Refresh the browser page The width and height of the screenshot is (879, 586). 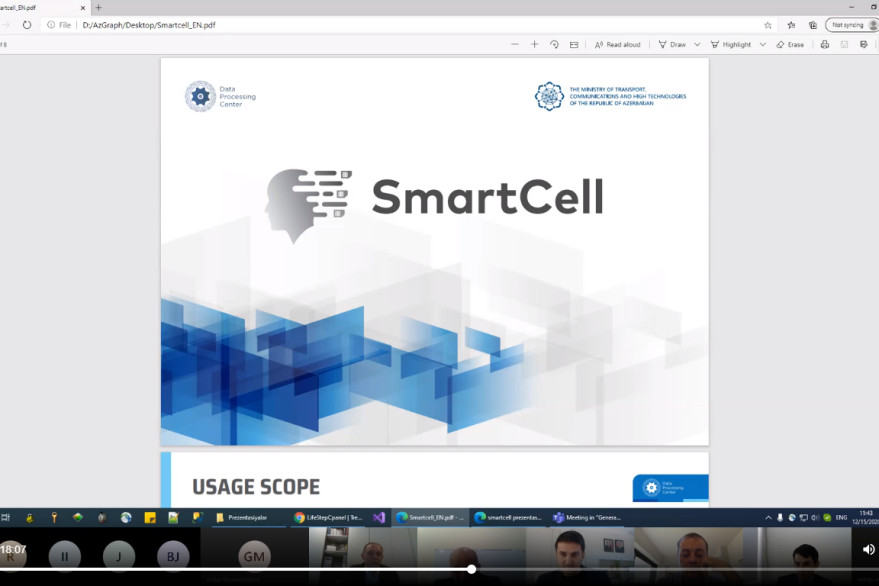(x=27, y=25)
